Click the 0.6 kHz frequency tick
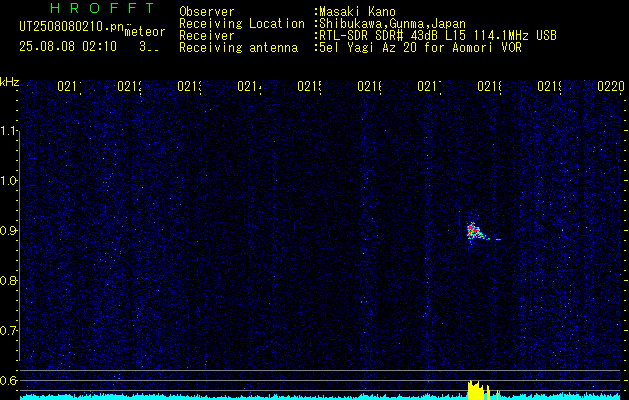Viewport: 629px width, 400px height. (x=9, y=380)
